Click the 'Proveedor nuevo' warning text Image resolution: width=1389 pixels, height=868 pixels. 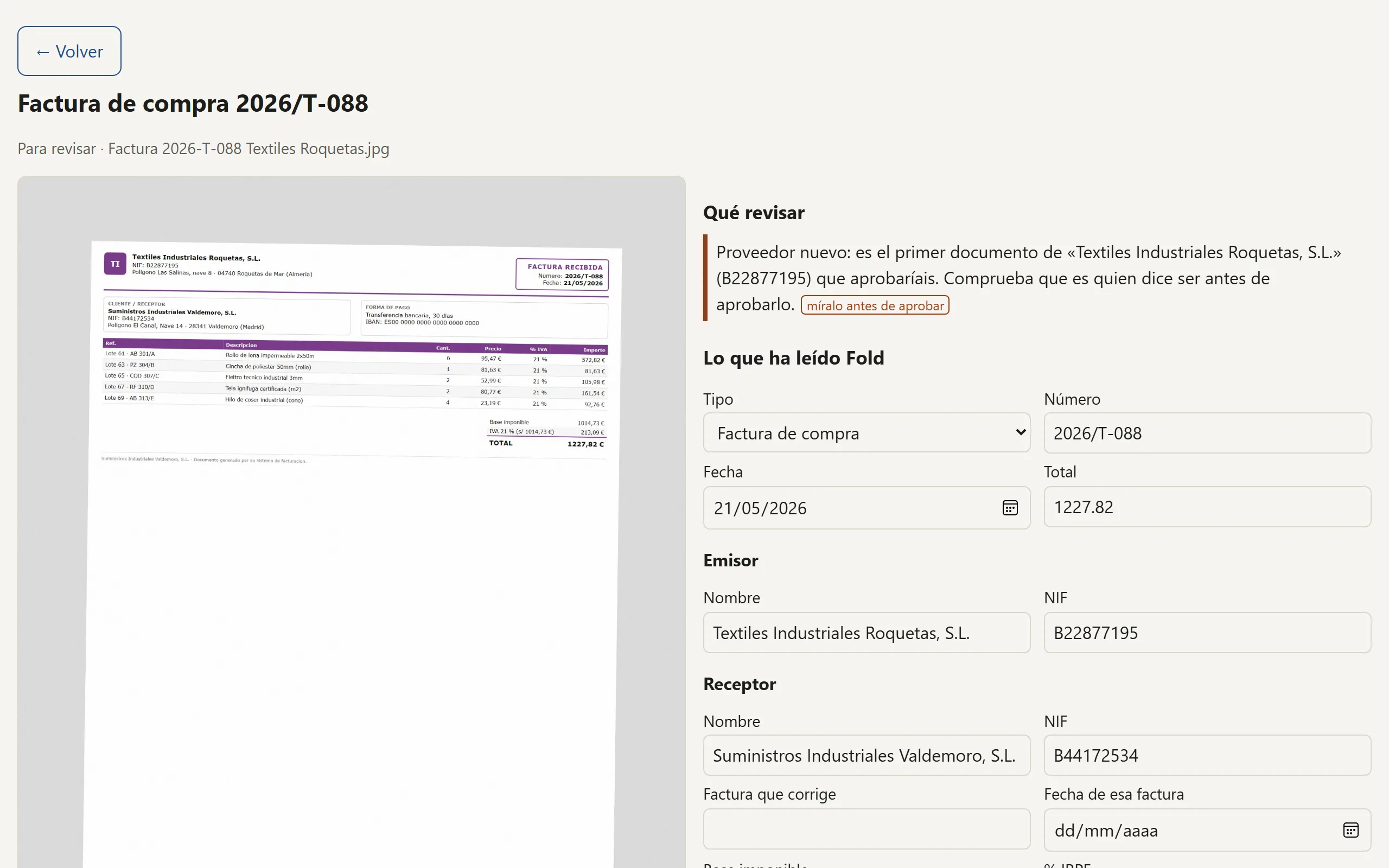1029,278
